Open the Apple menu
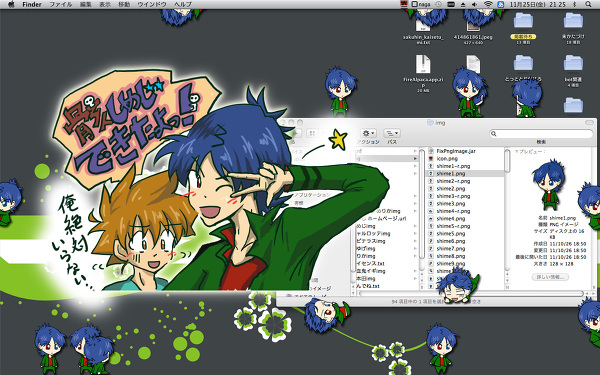The image size is (600, 375). 11,4
